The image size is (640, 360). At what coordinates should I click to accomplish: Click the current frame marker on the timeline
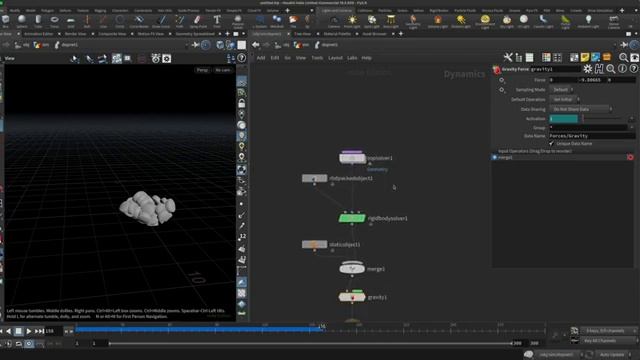click(x=322, y=326)
